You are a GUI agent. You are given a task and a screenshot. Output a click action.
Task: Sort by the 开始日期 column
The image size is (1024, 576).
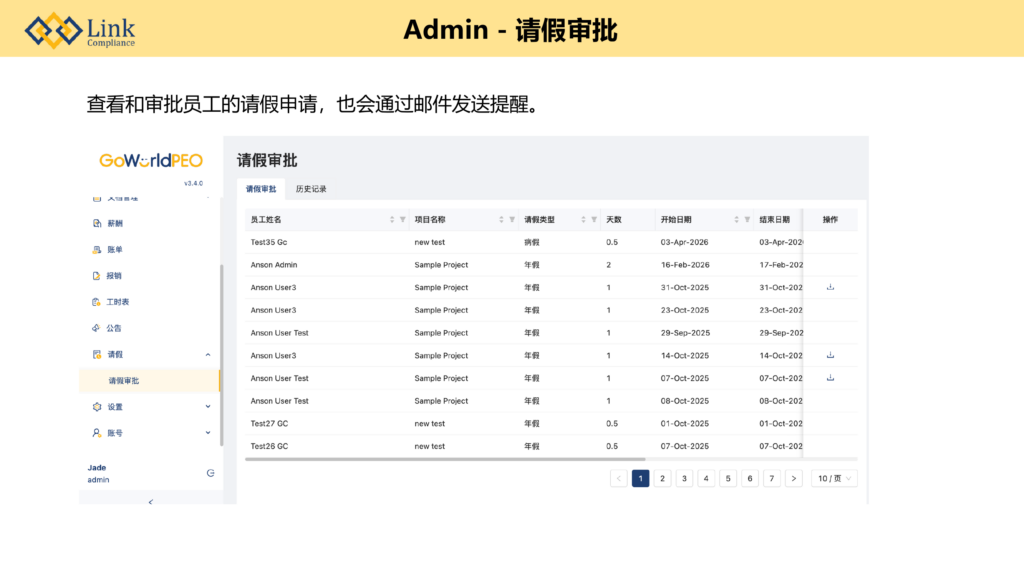[737, 219]
